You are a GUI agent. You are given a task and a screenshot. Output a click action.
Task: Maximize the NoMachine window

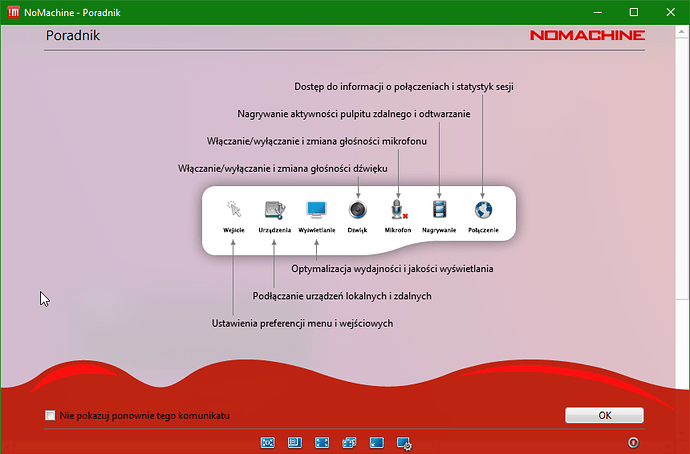pos(634,12)
